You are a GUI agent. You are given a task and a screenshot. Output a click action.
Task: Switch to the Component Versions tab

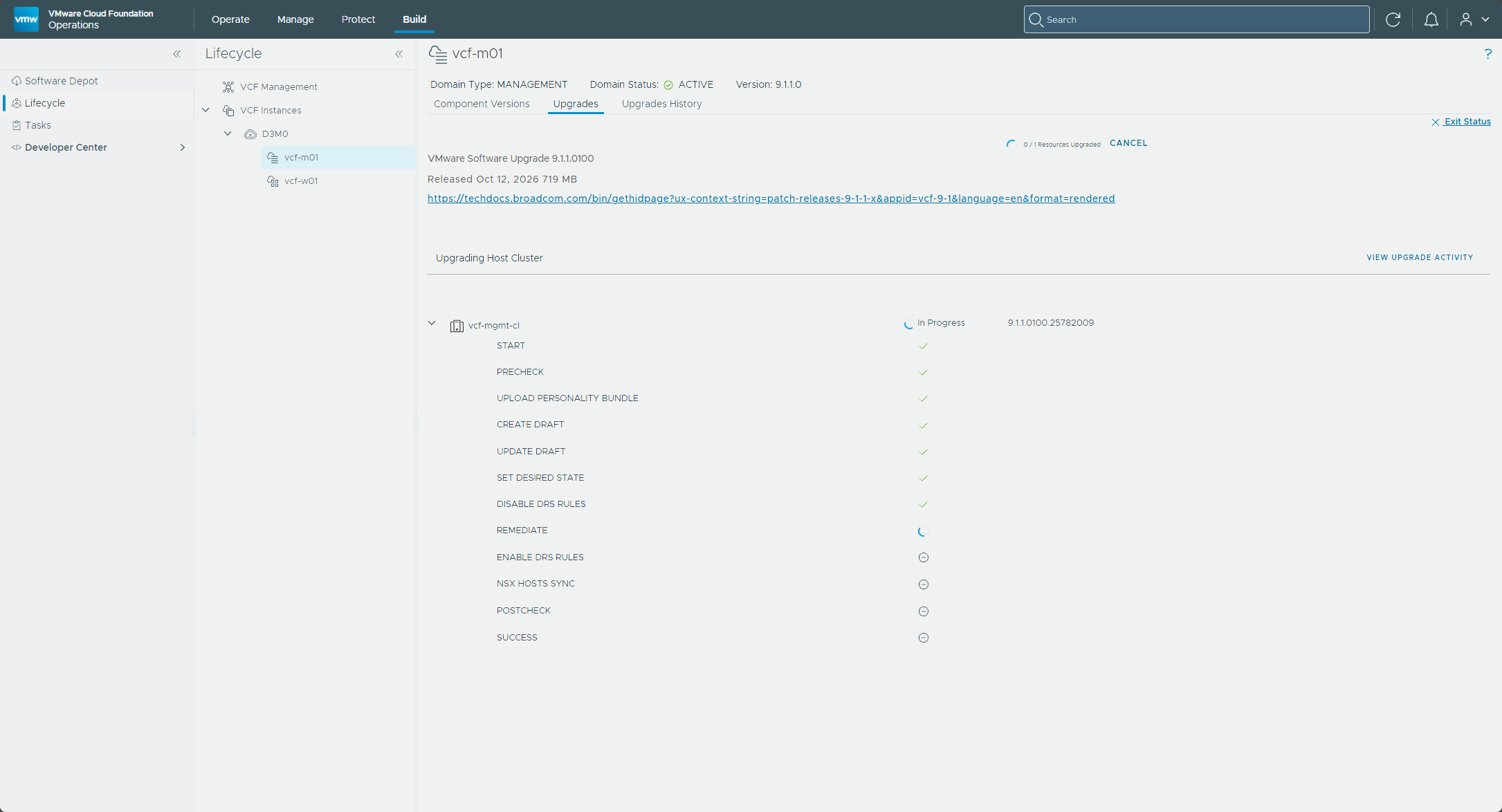[x=482, y=104]
